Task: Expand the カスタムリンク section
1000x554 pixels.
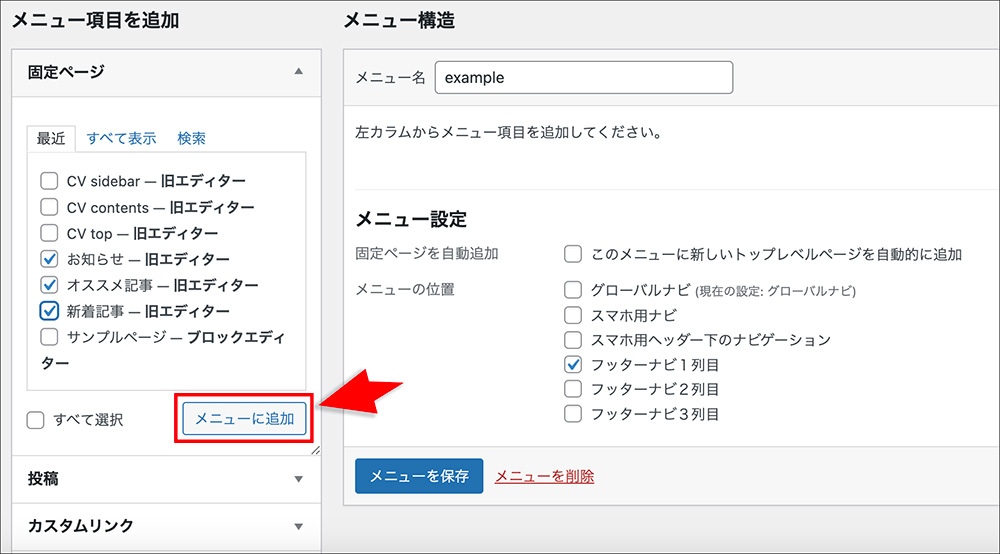Action: (x=298, y=526)
